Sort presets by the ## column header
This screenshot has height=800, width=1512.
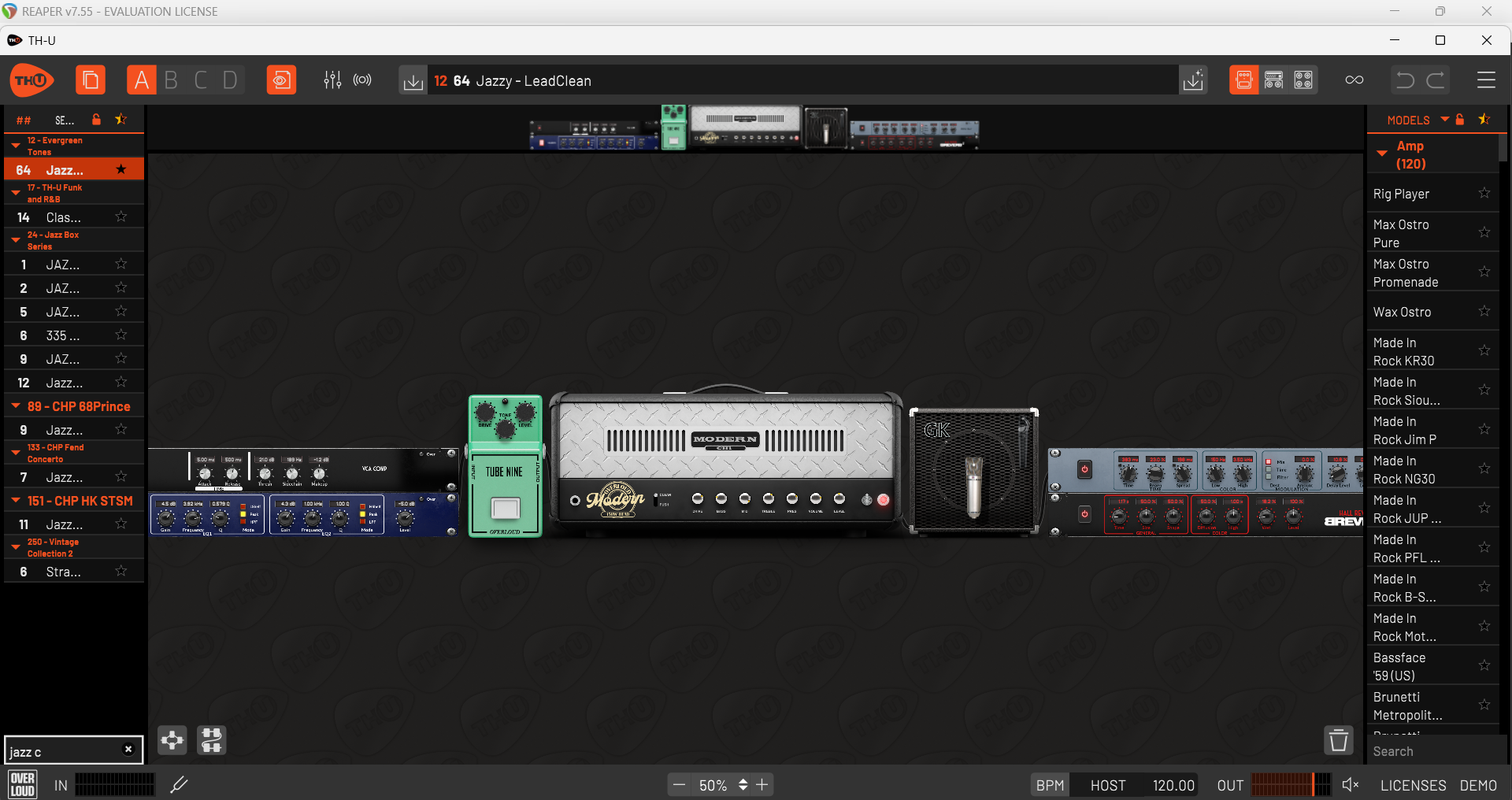[x=24, y=120]
